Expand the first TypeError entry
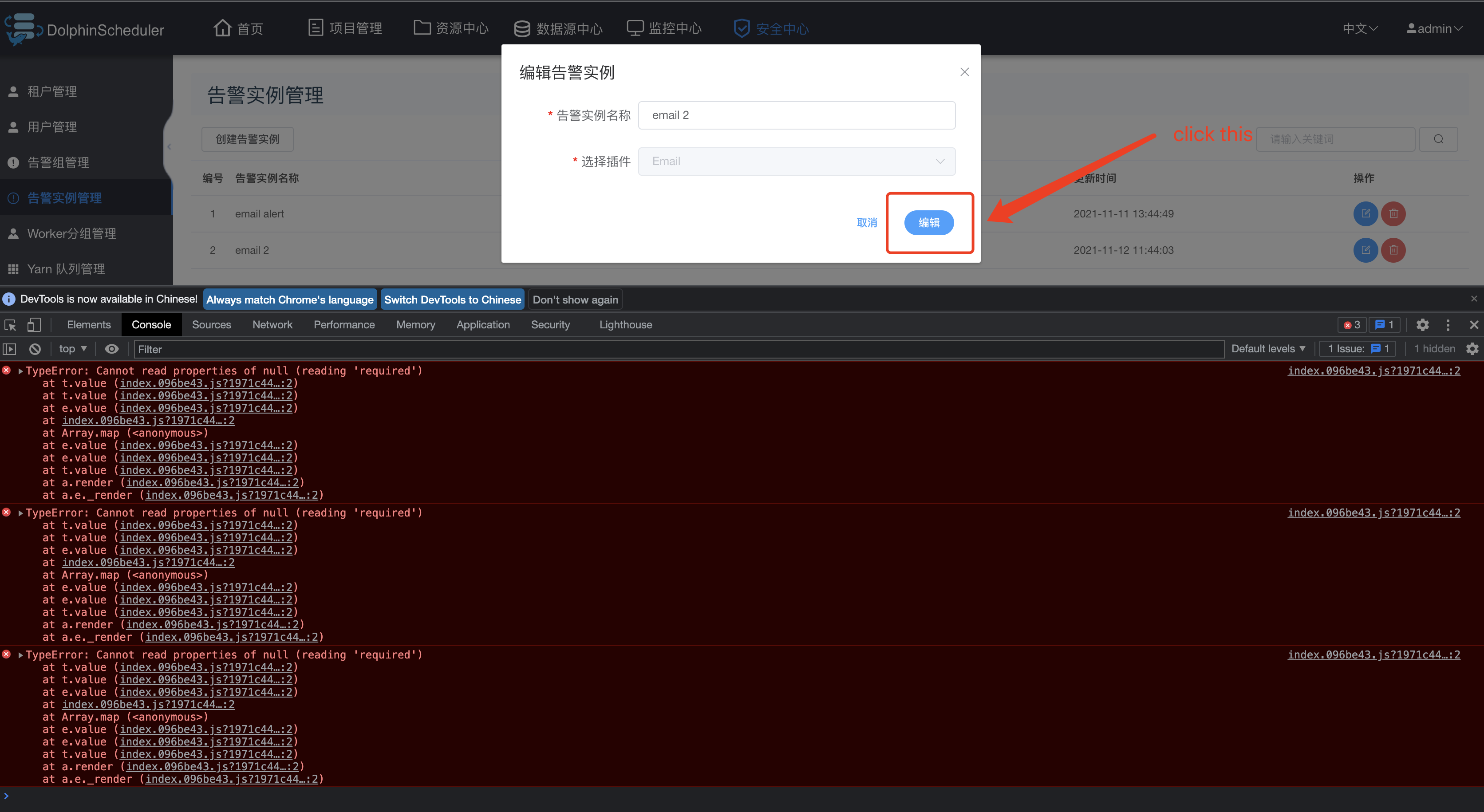 click(21, 371)
